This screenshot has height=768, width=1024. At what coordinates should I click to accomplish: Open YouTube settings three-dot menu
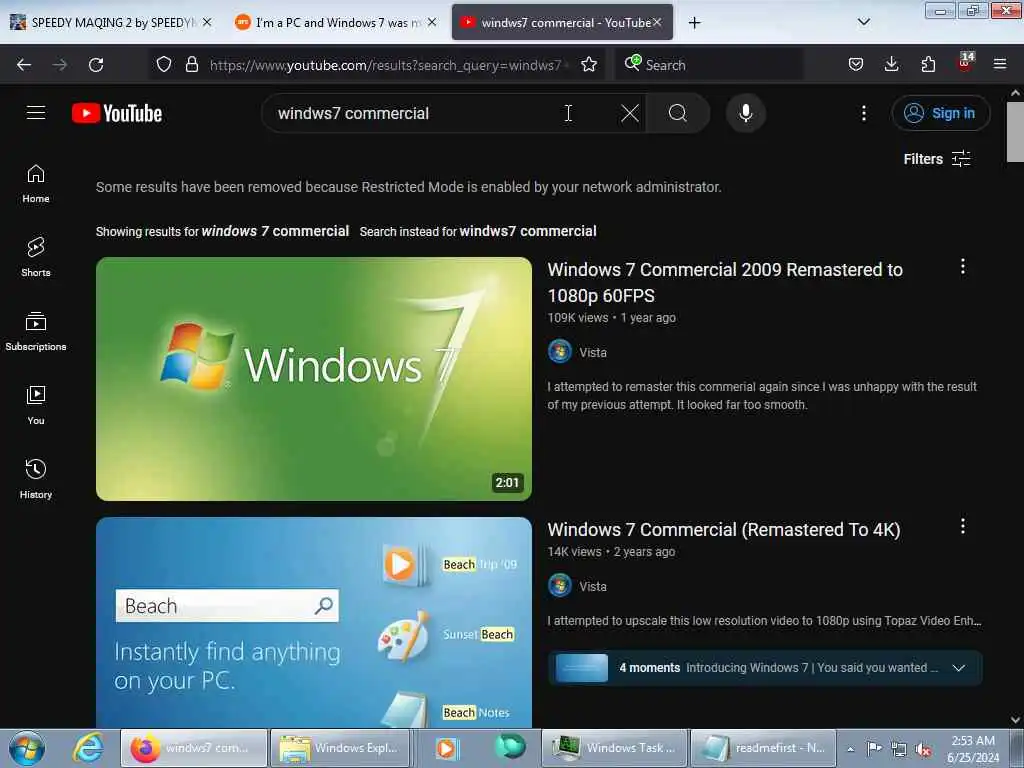863,113
